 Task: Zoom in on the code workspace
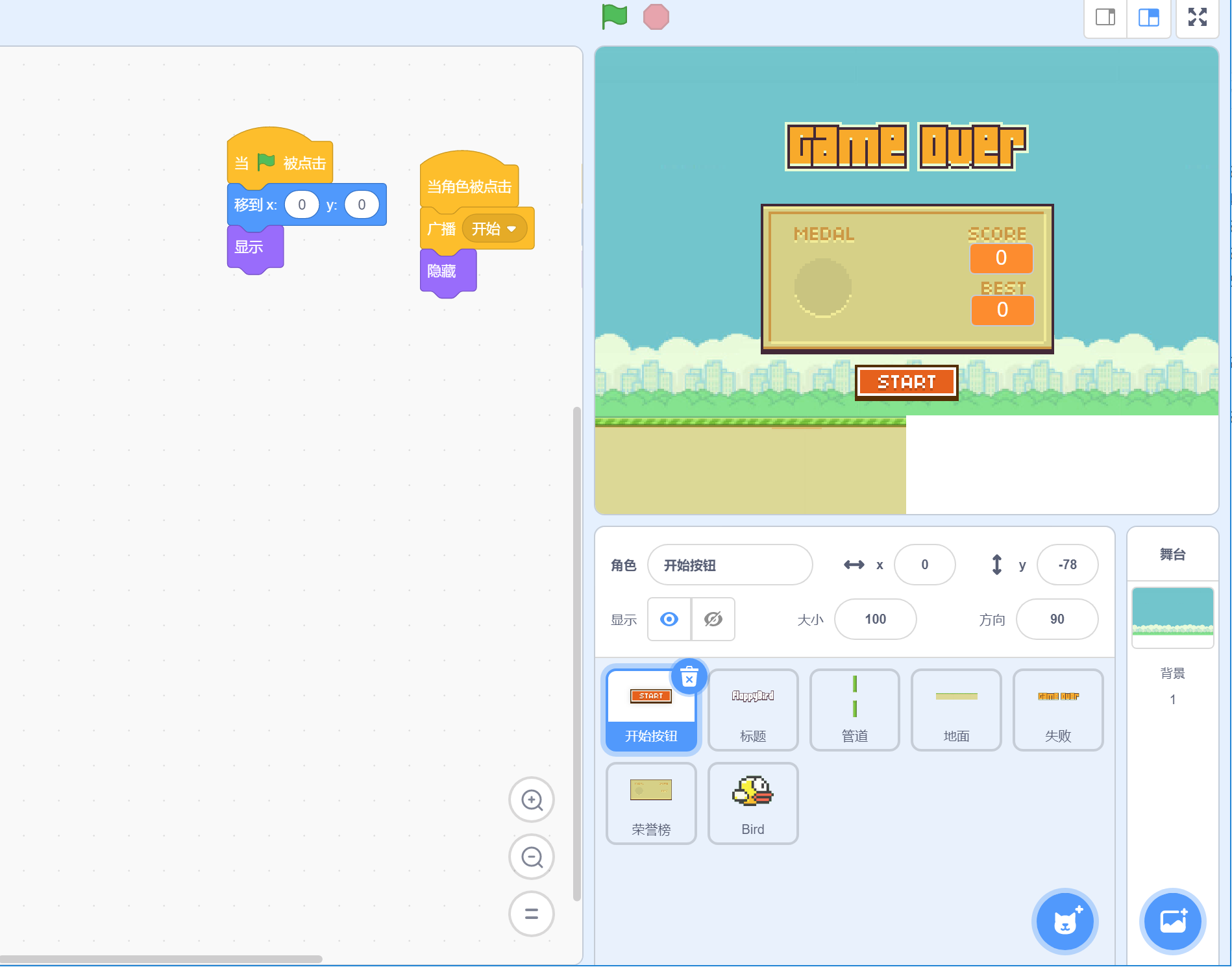pyautogui.click(x=532, y=800)
